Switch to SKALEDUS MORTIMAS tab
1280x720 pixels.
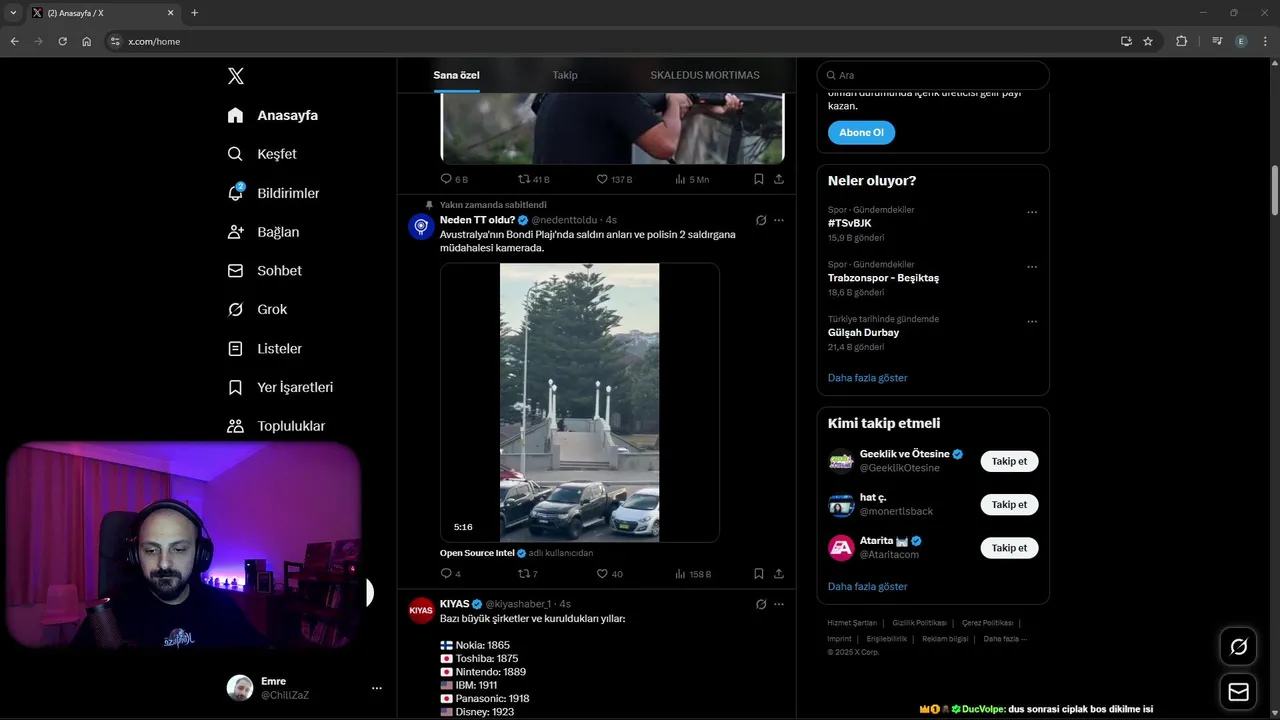(705, 75)
